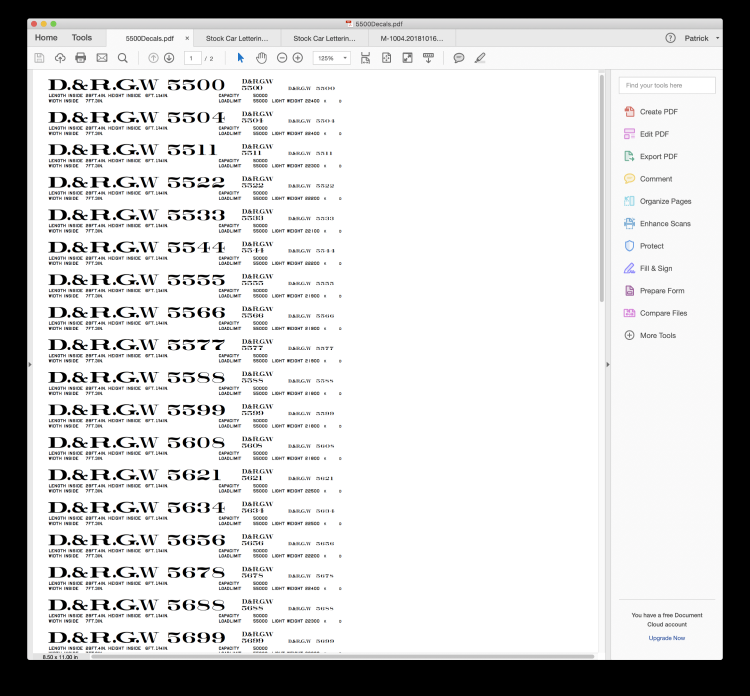Expand the left navigation pane
This screenshot has width=750, height=696.
point(30,364)
